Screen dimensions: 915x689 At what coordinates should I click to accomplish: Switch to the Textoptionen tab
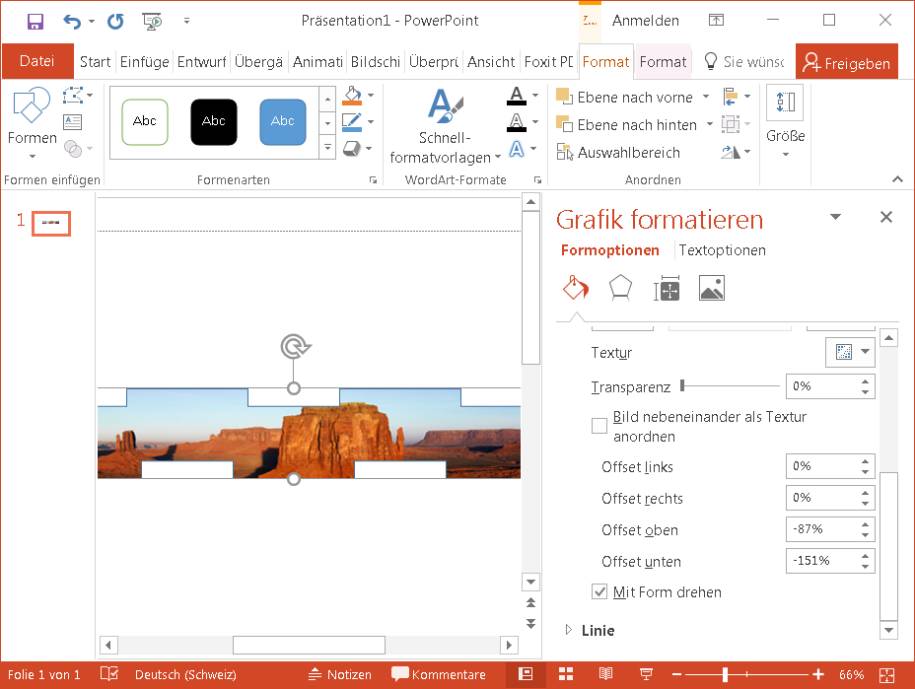click(722, 250)
